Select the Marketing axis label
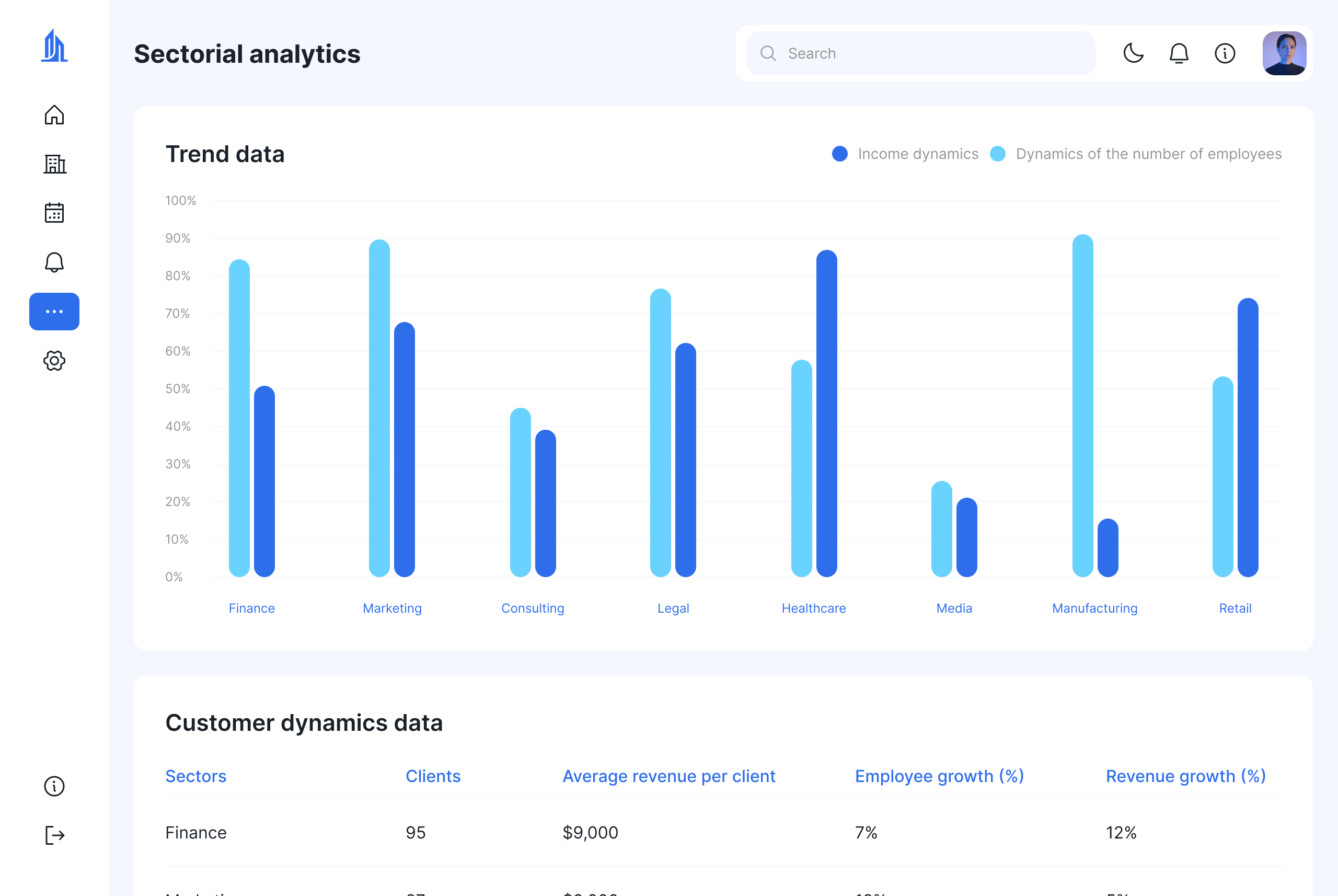This screenshot has width=1338, height=896. [392, 608]
